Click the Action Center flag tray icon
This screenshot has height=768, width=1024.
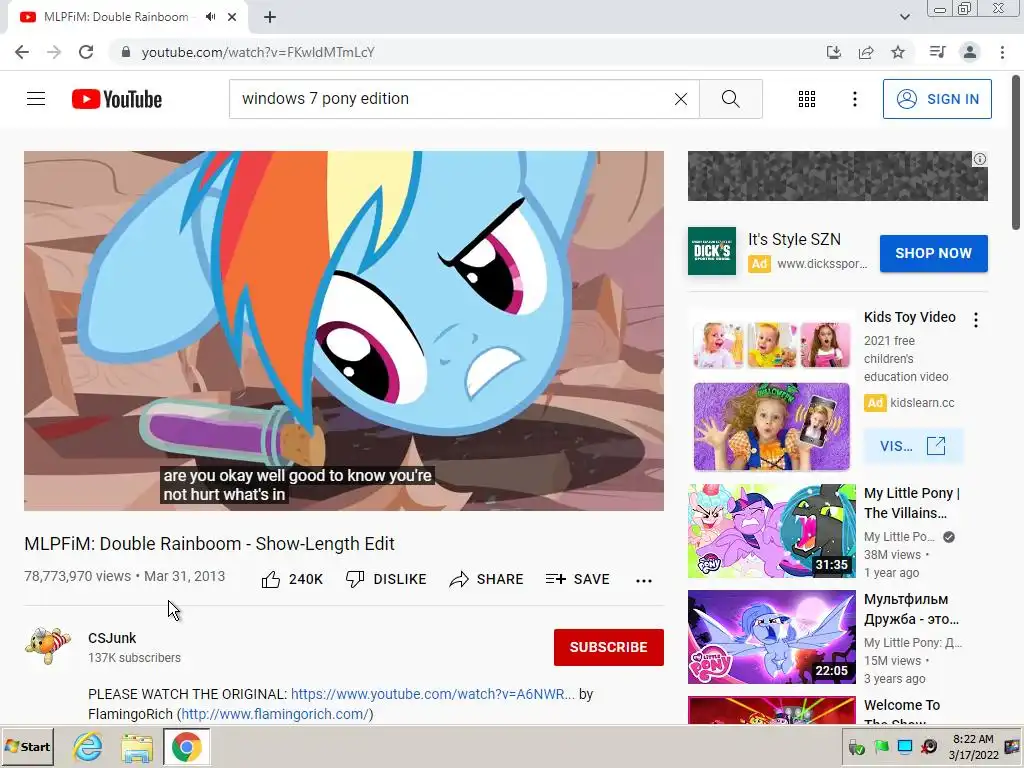pyautogui.click(x=881, y=746)
